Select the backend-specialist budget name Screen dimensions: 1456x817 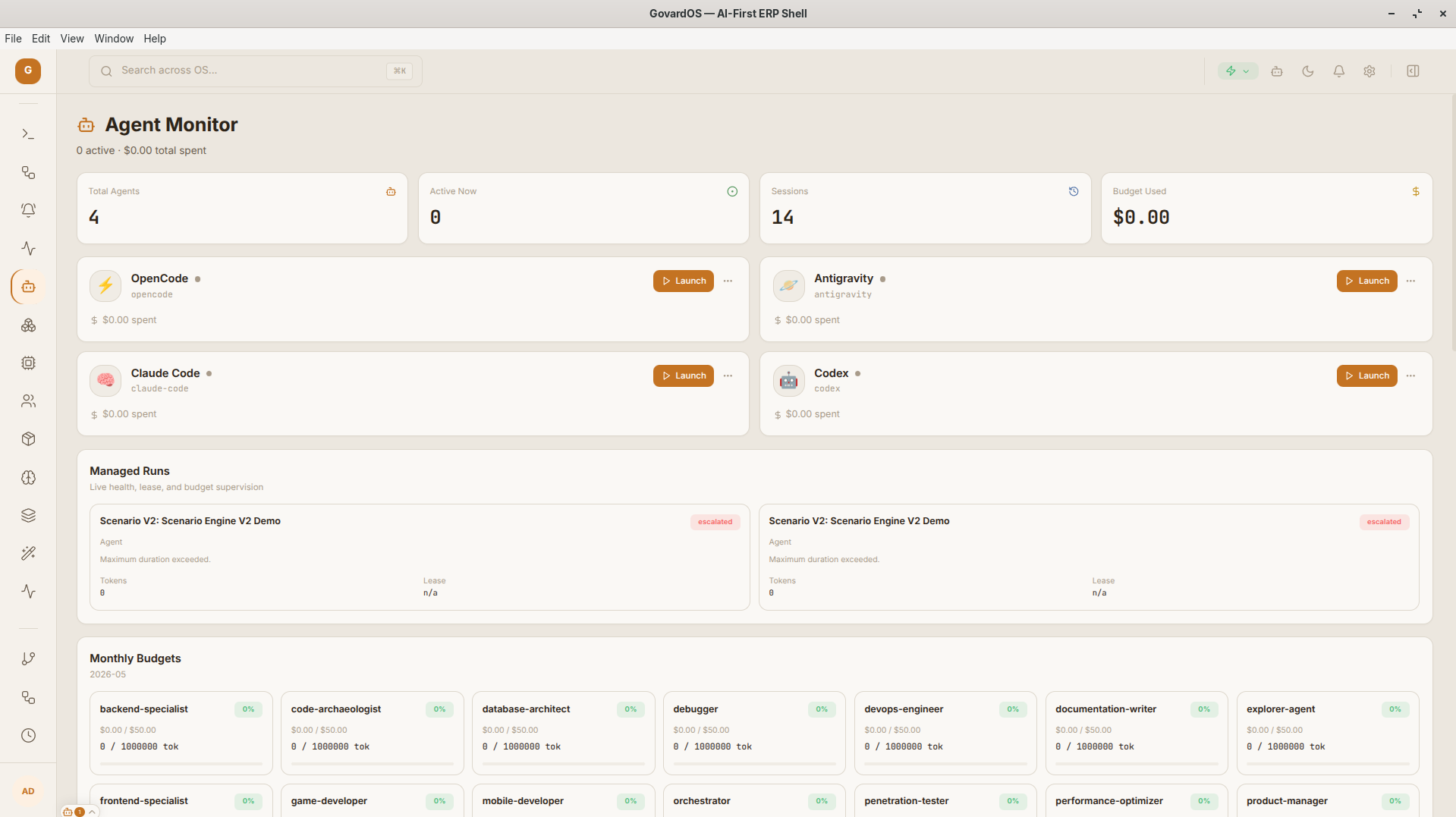143,709
